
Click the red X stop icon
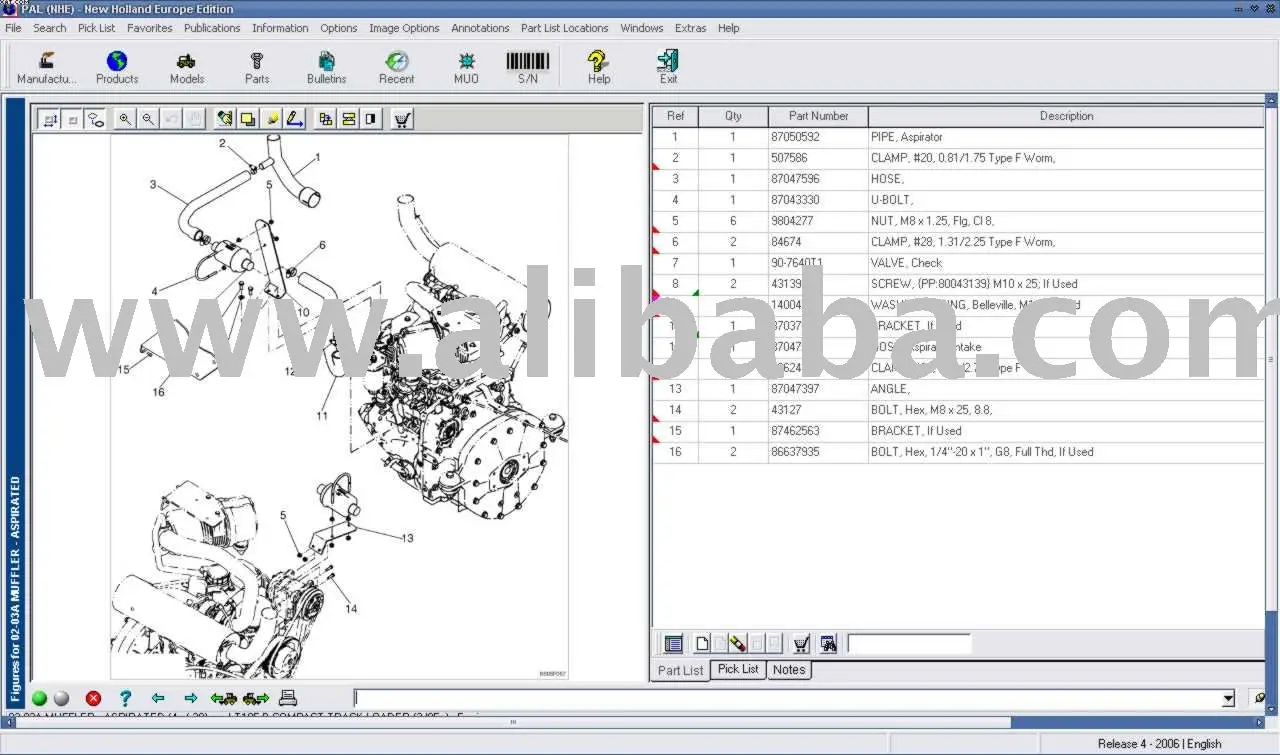tap(93, 698)
